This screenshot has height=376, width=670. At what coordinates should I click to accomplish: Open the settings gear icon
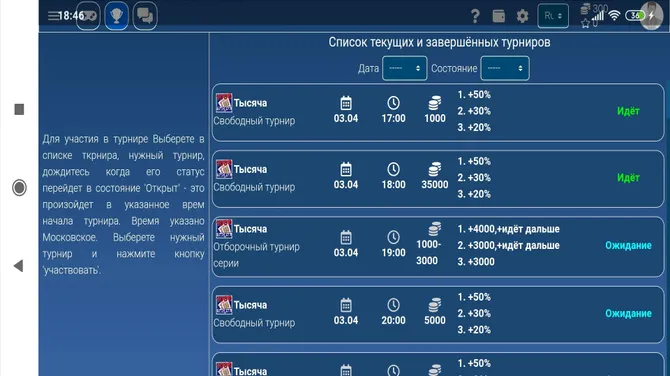pos(522,16)
